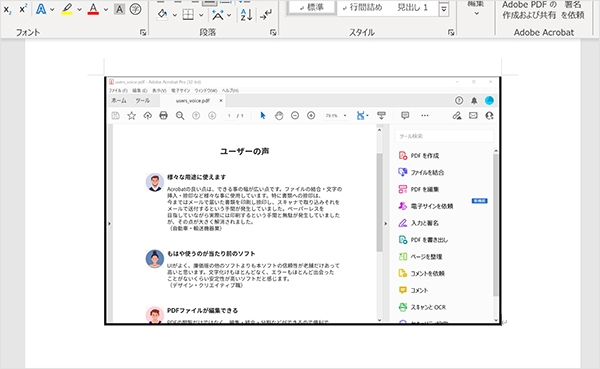600x369 pixels.
Task: Click the add comment icon
Action: pyautogui.click(x=405, y=115)
